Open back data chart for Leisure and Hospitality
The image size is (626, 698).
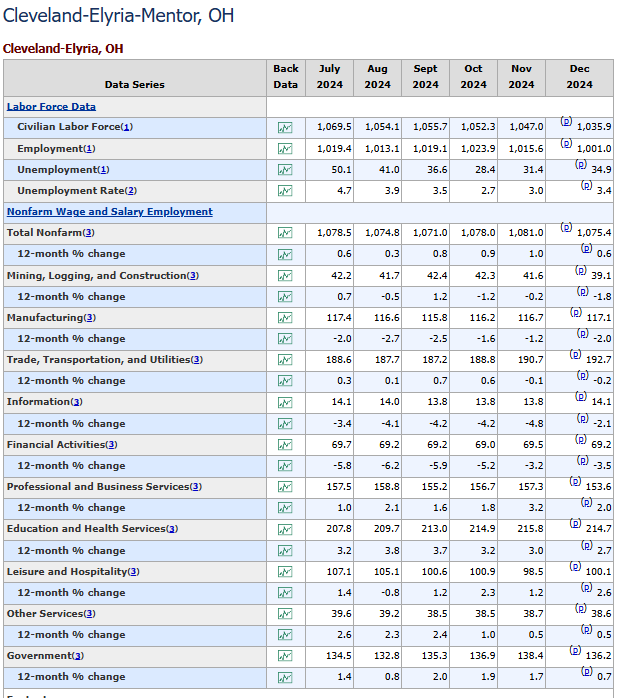285,572
